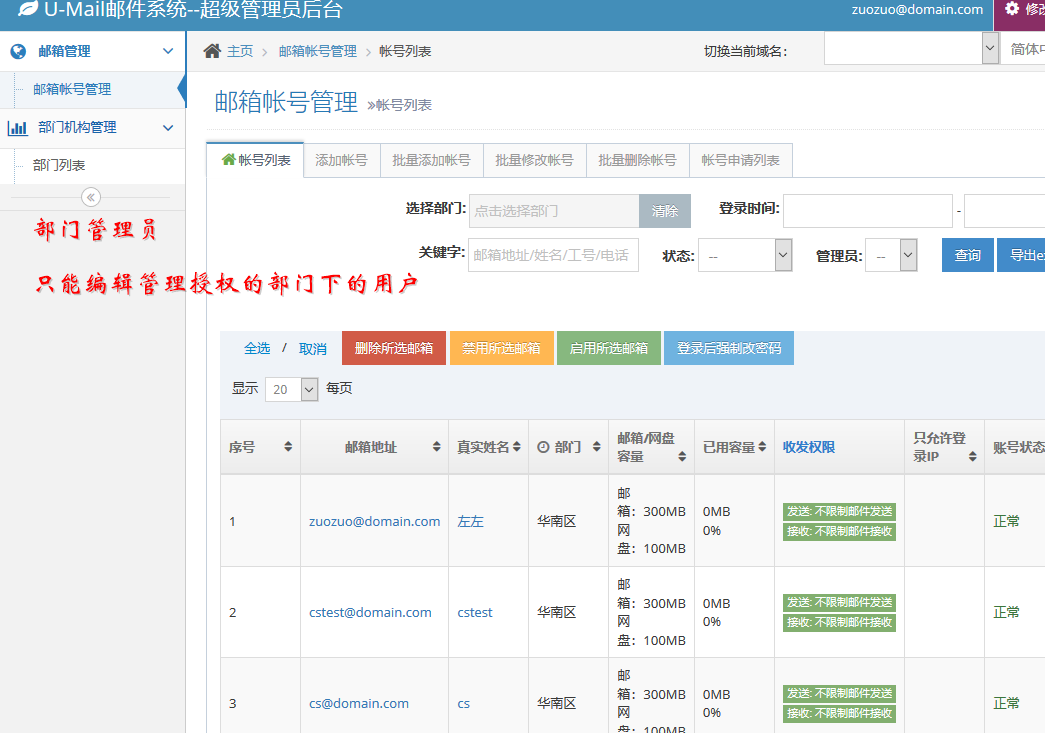Click the home icon in breadcrumb
Viewport: 1045px width, 733px height.
point(212,51)
